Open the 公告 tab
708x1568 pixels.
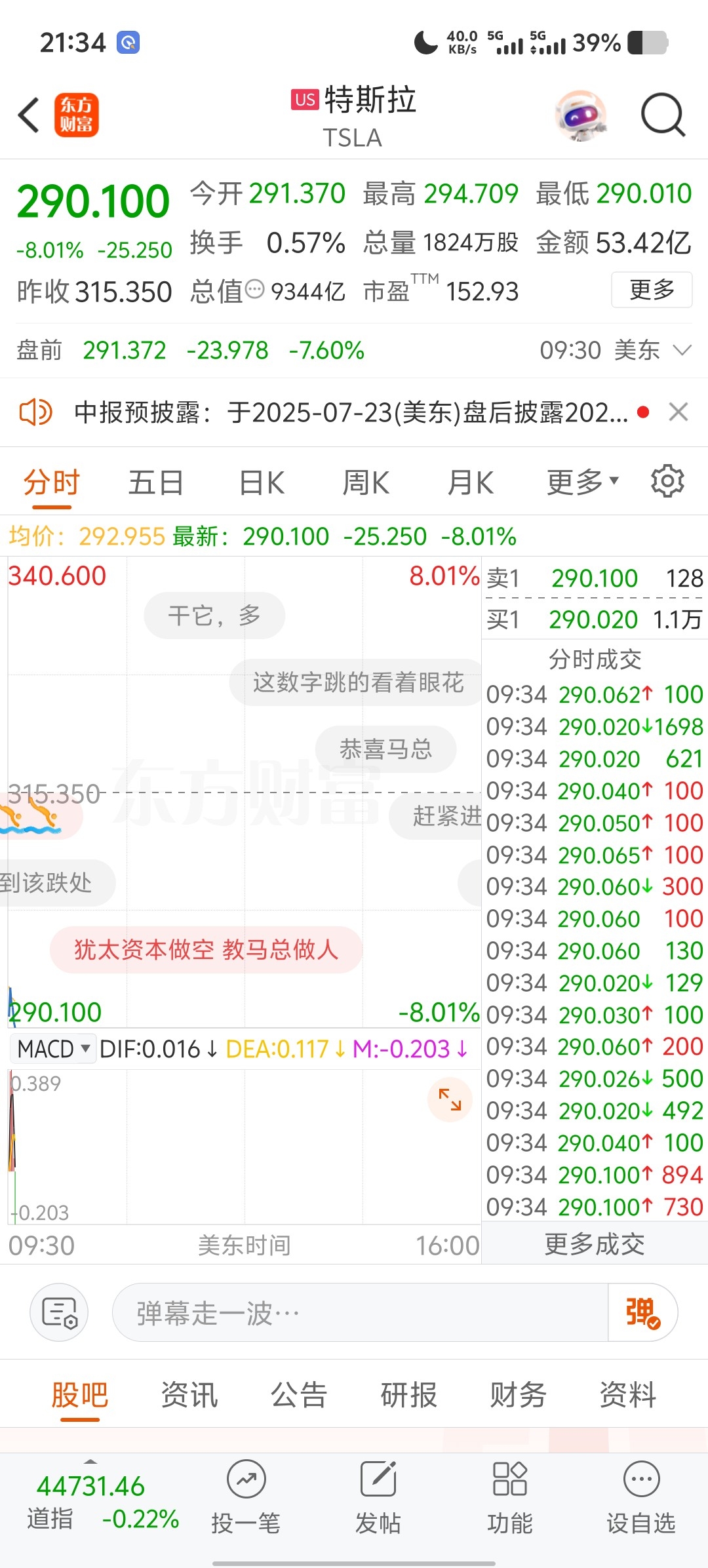[x=299, y=1395]
